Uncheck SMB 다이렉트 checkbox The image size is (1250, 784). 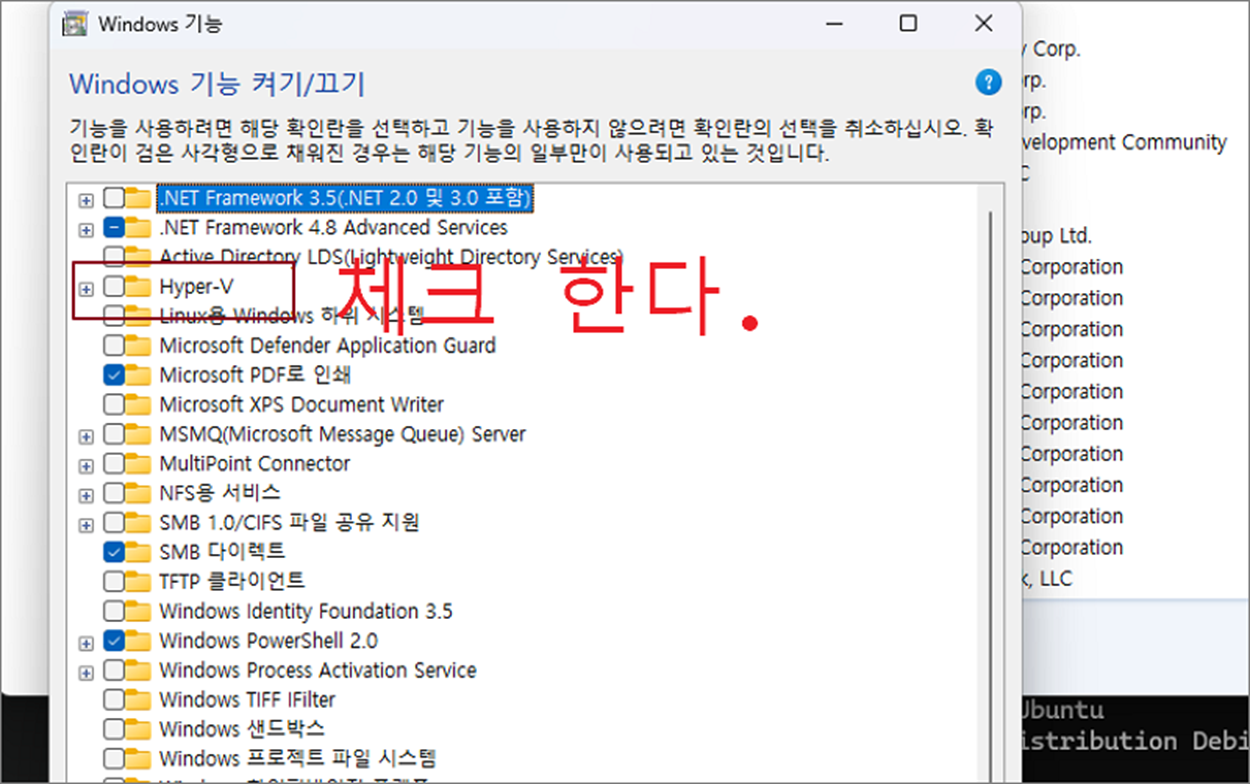click(x=113, y=552)
